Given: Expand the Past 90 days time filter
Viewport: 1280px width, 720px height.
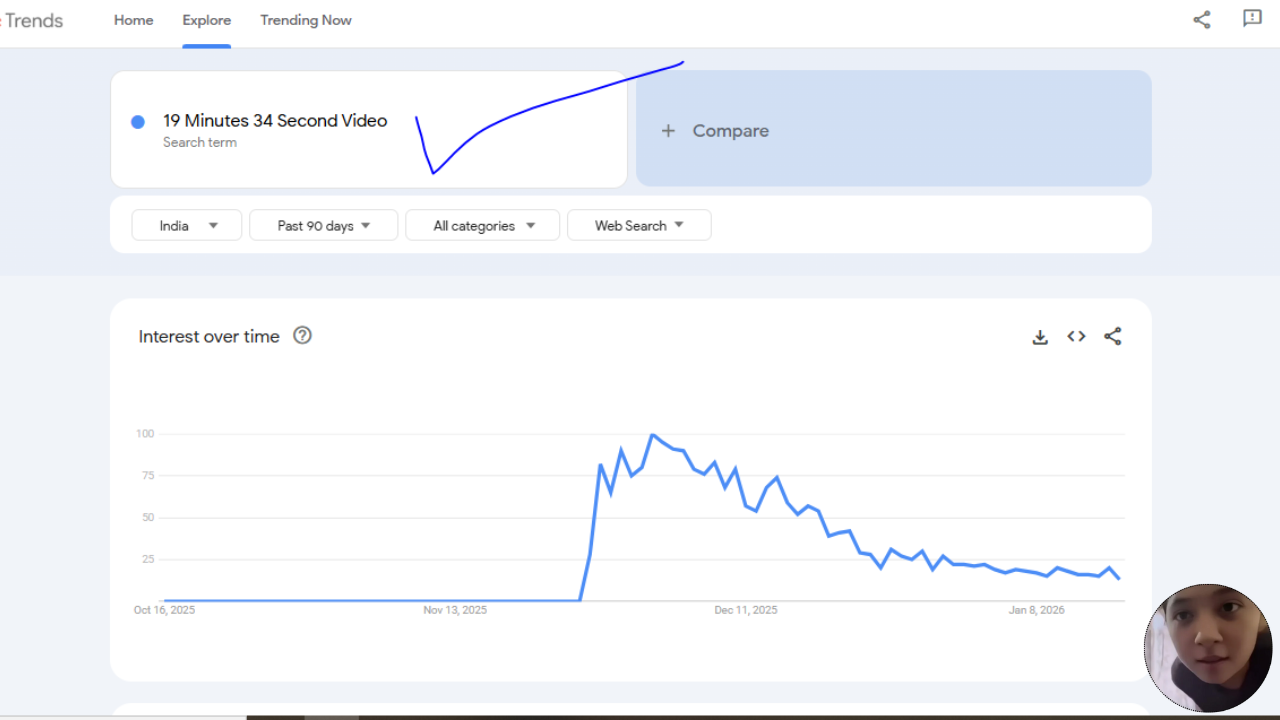Looking at the screenshot, I should click(x=323, y=226).
